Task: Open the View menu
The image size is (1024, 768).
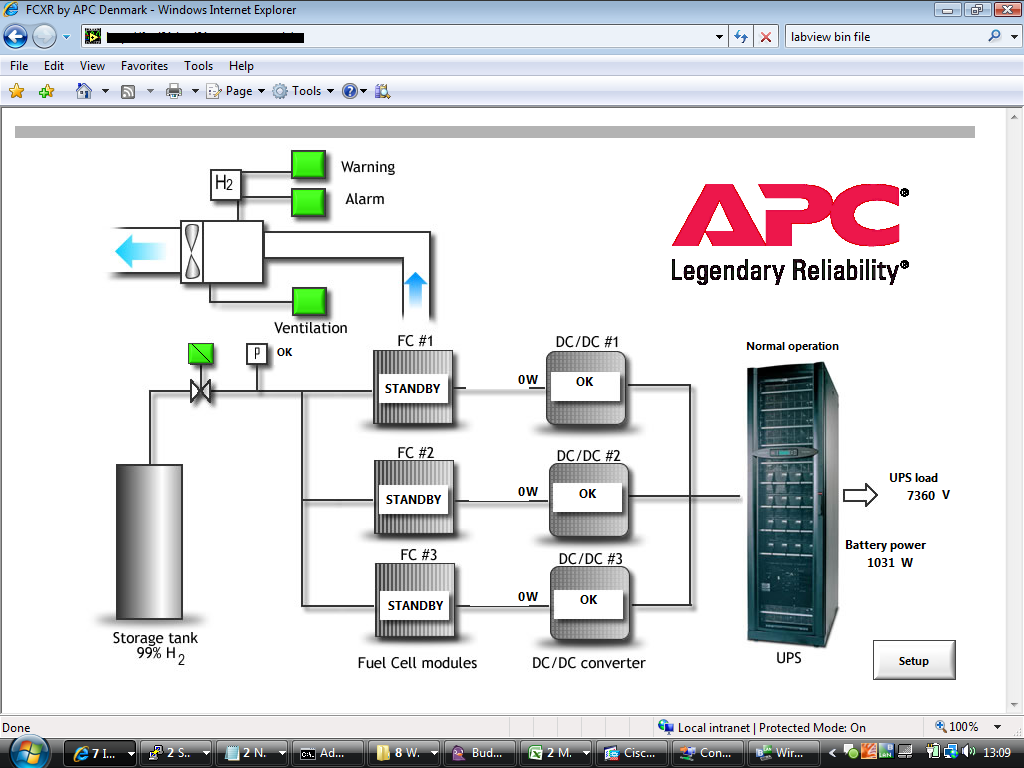Action: coord(92,66)
